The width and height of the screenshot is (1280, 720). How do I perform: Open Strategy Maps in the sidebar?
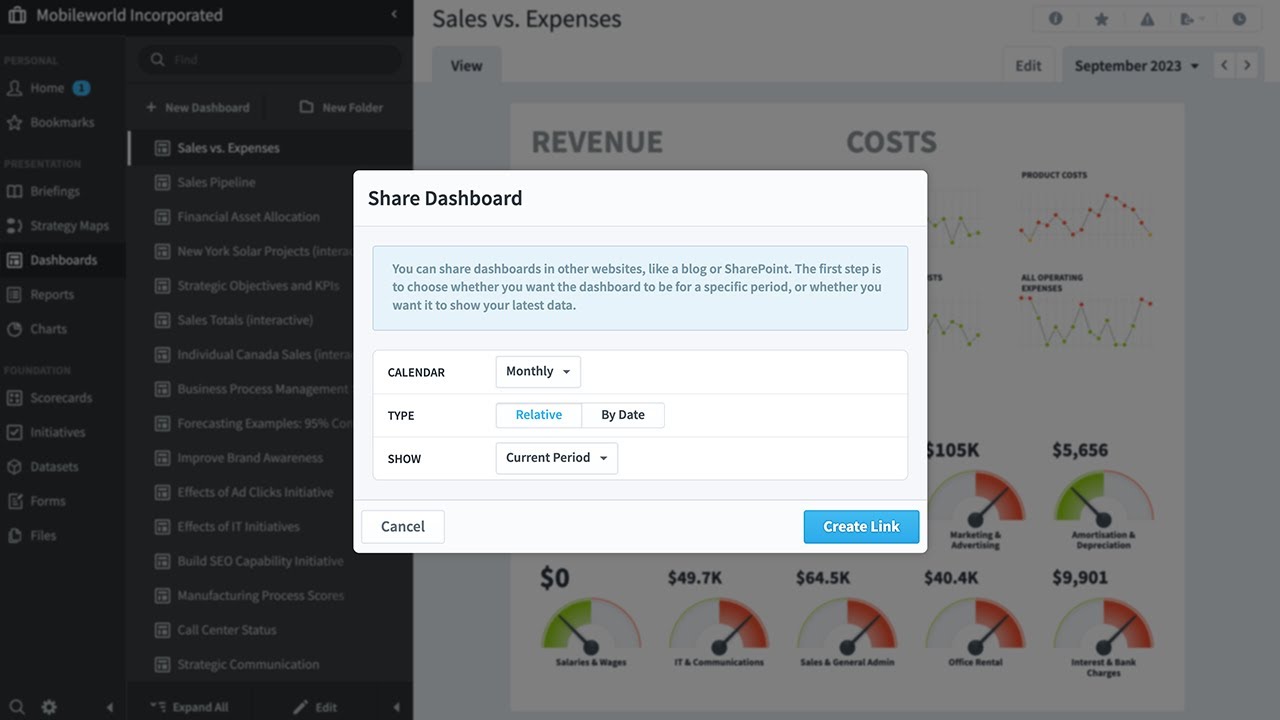[58, 226]
